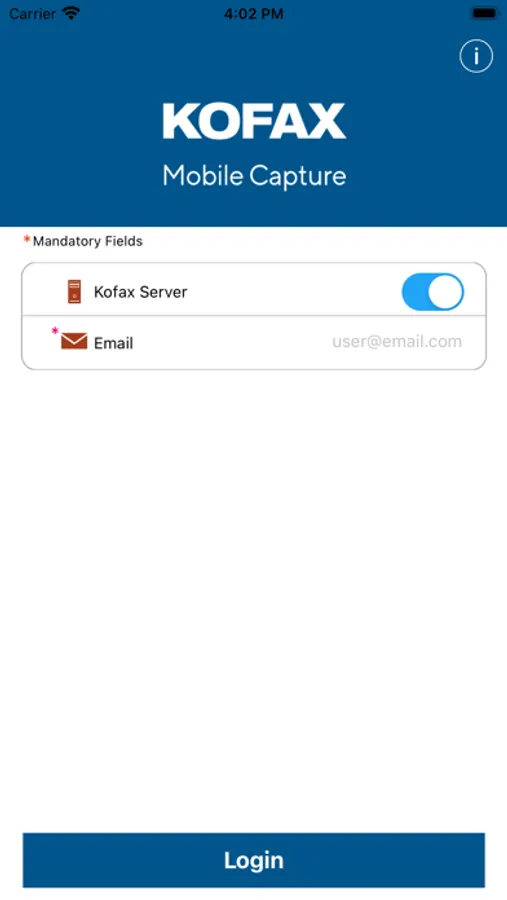Tap the white knob of server toggle
This screenshot has width=507, height=900.
(x=446, y=292)
